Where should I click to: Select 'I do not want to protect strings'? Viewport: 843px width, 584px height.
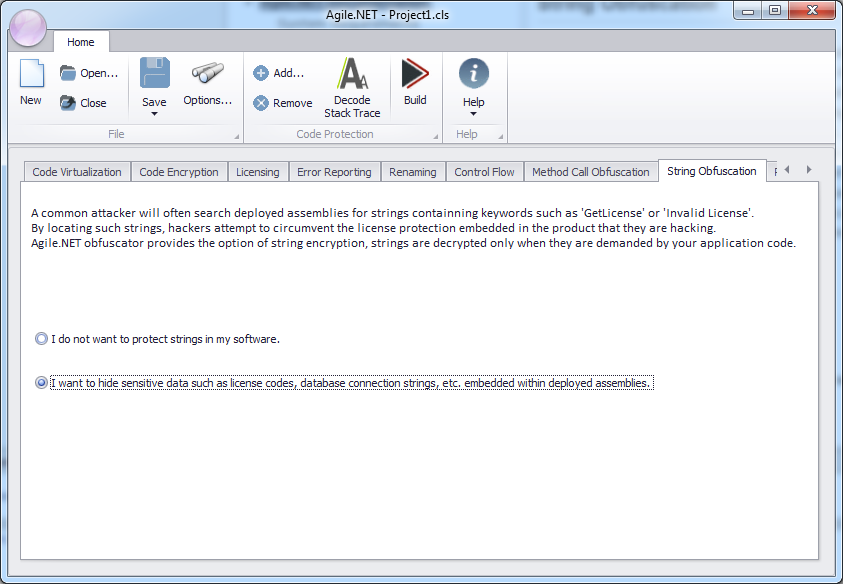pyautogui.click(x=41, y=339)
